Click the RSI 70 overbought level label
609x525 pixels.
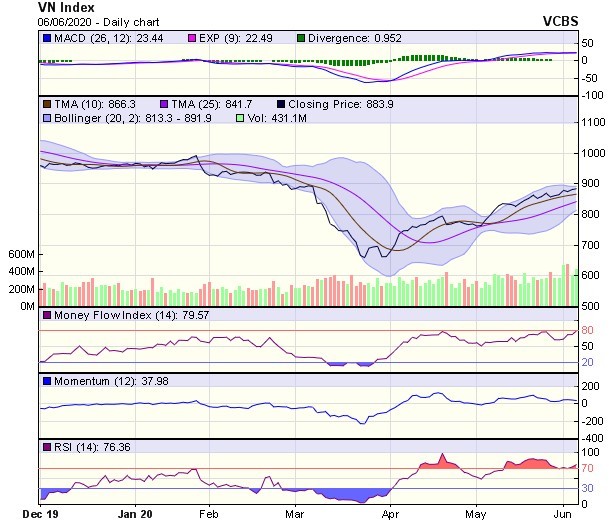pos(588,468)
